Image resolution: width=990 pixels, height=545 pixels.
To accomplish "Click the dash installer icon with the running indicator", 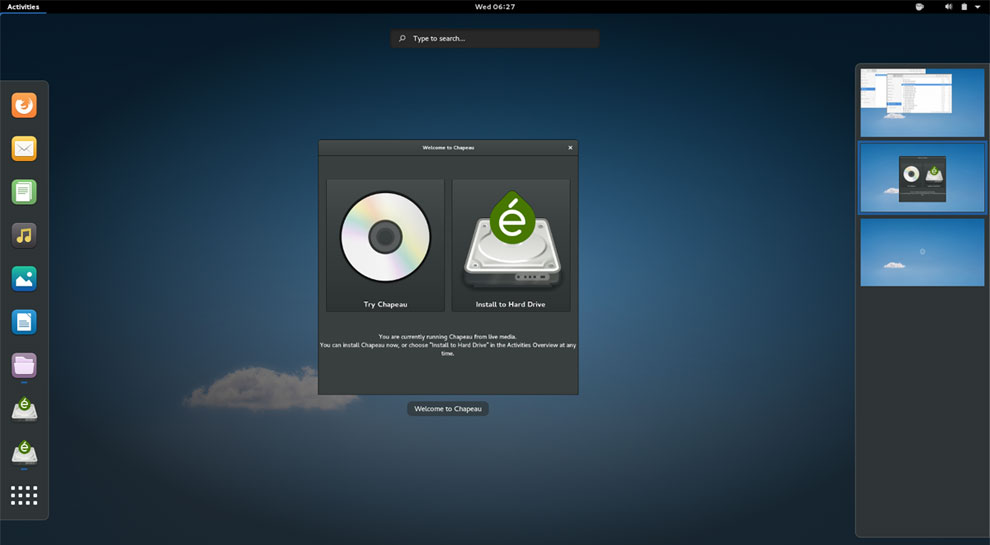I will click(24, 453).
